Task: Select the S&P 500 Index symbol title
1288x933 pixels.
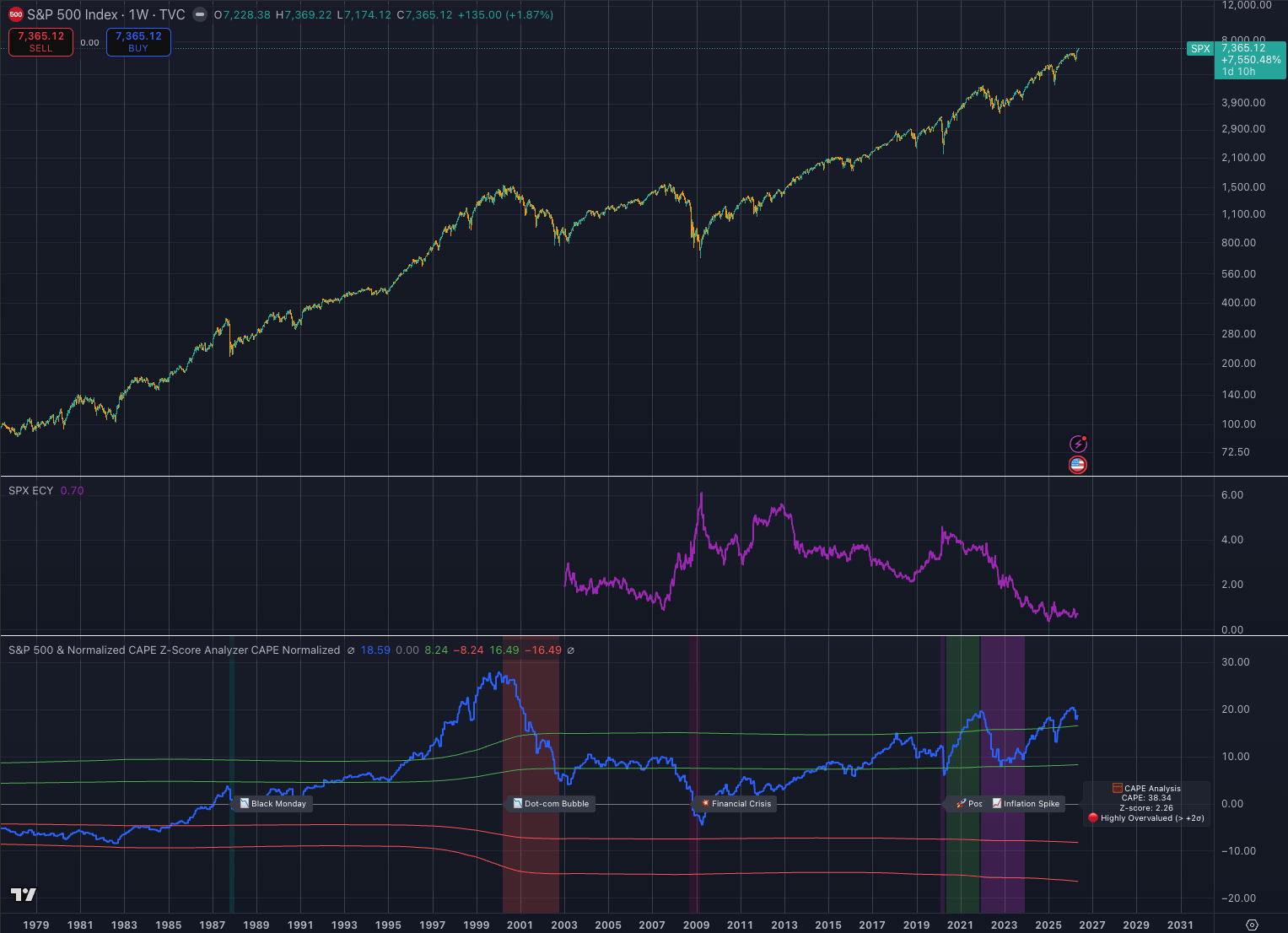Action: click(x=106, y=14)
